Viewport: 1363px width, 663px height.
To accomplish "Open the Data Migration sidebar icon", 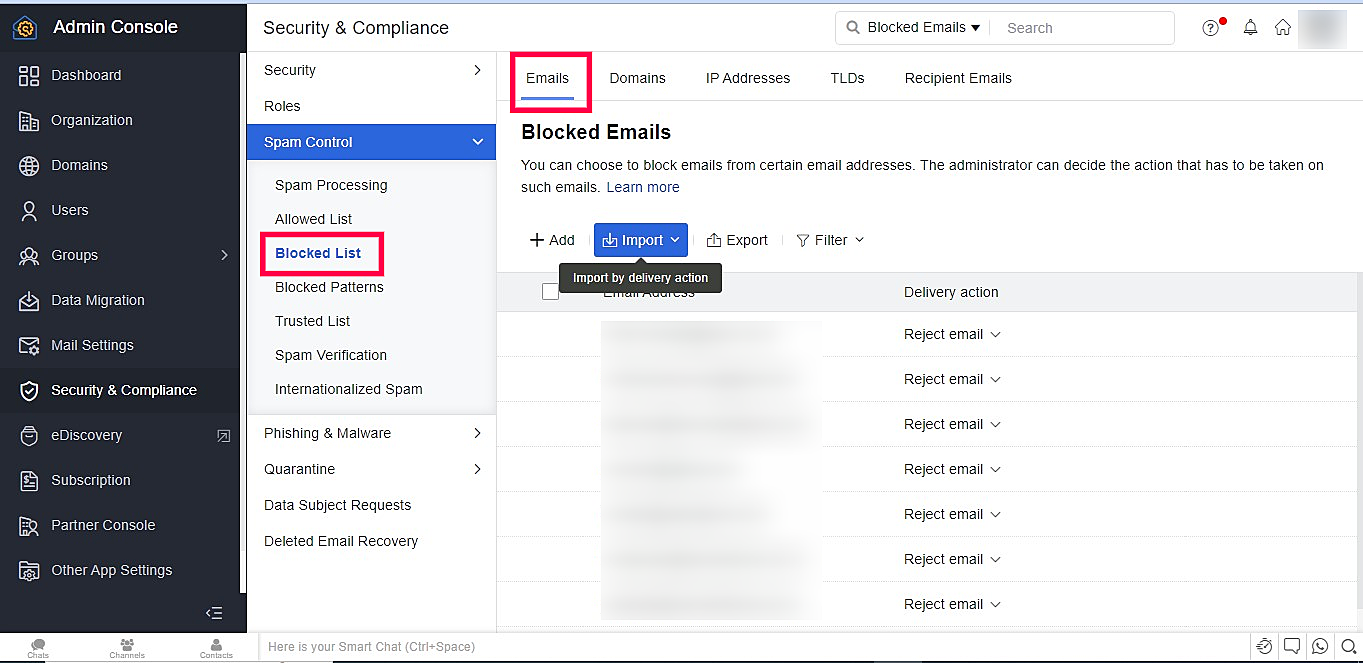I will [x=29, y=300].
